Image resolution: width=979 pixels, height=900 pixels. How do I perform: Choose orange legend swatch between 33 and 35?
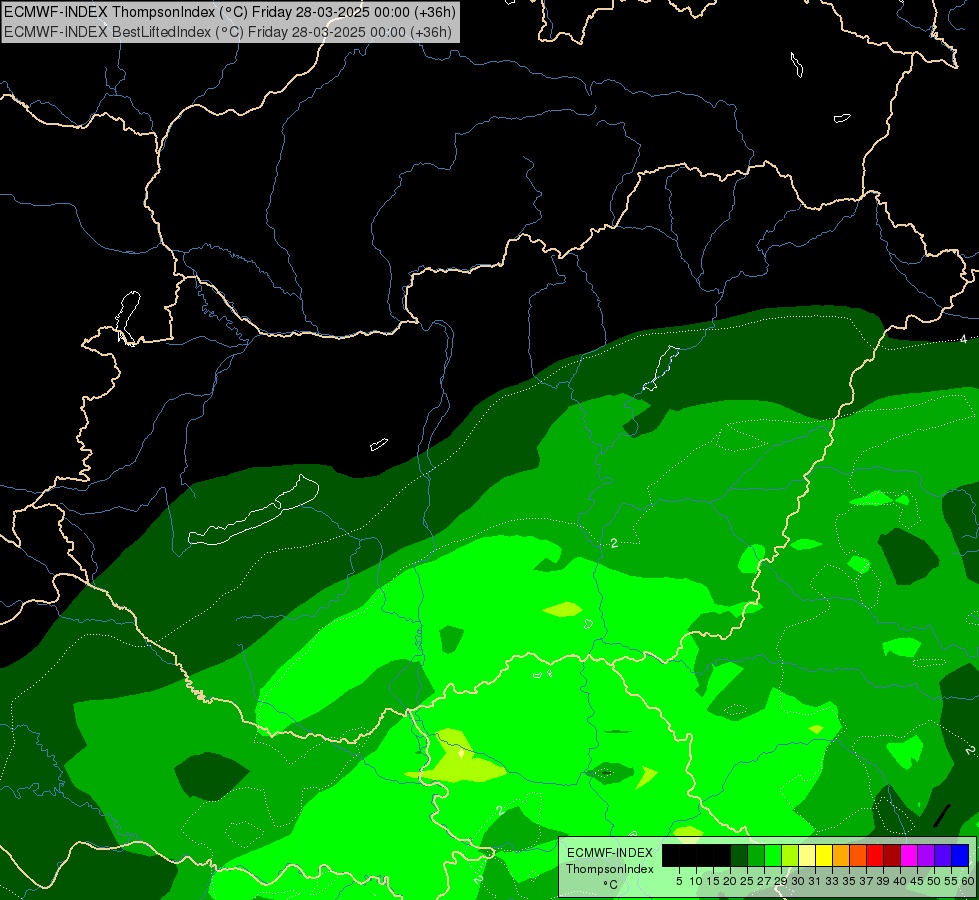click(x=840, y=855)
